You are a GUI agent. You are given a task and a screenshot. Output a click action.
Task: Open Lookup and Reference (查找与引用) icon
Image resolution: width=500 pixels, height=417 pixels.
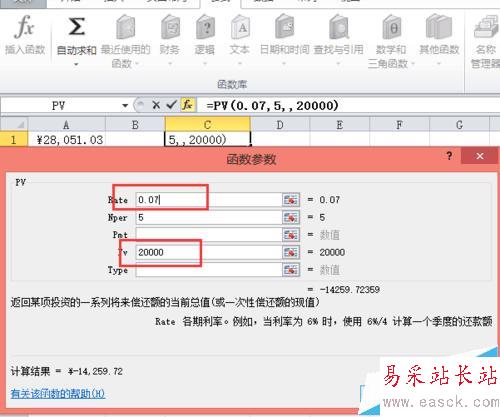pos(339,27)
